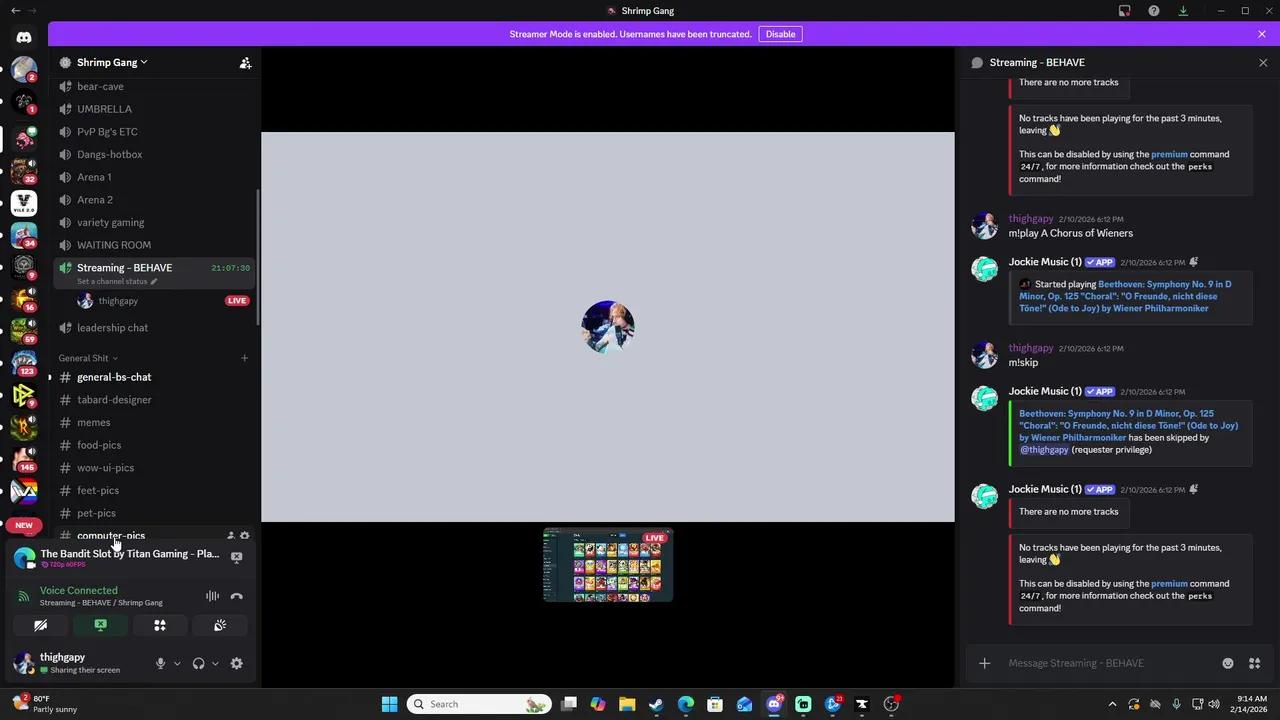This screenshot has height=720, width=1280.
Task: Turn on camera in voice panel
Action: (40, 625)
